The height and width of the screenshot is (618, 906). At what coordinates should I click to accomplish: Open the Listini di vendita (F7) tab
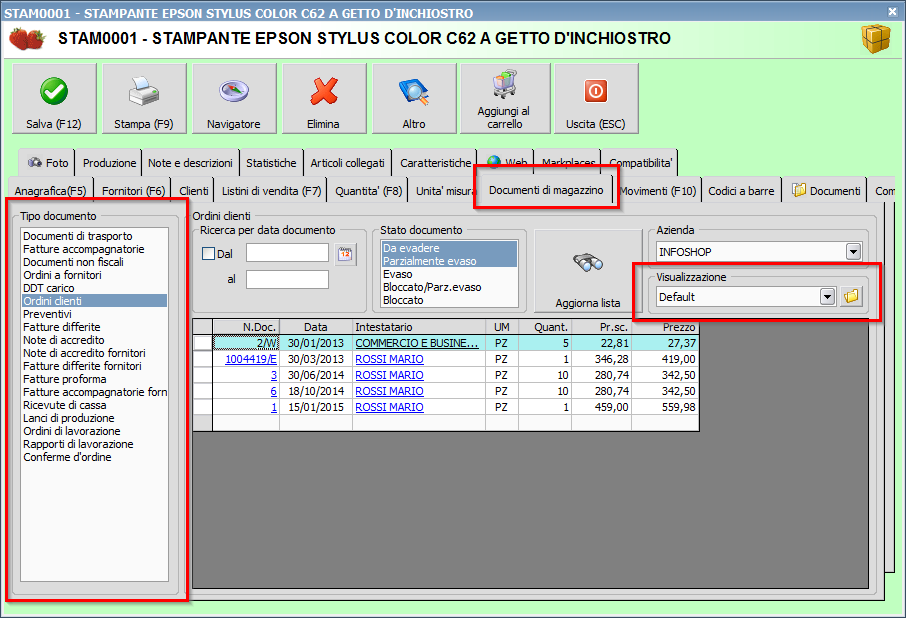[271, 191]
